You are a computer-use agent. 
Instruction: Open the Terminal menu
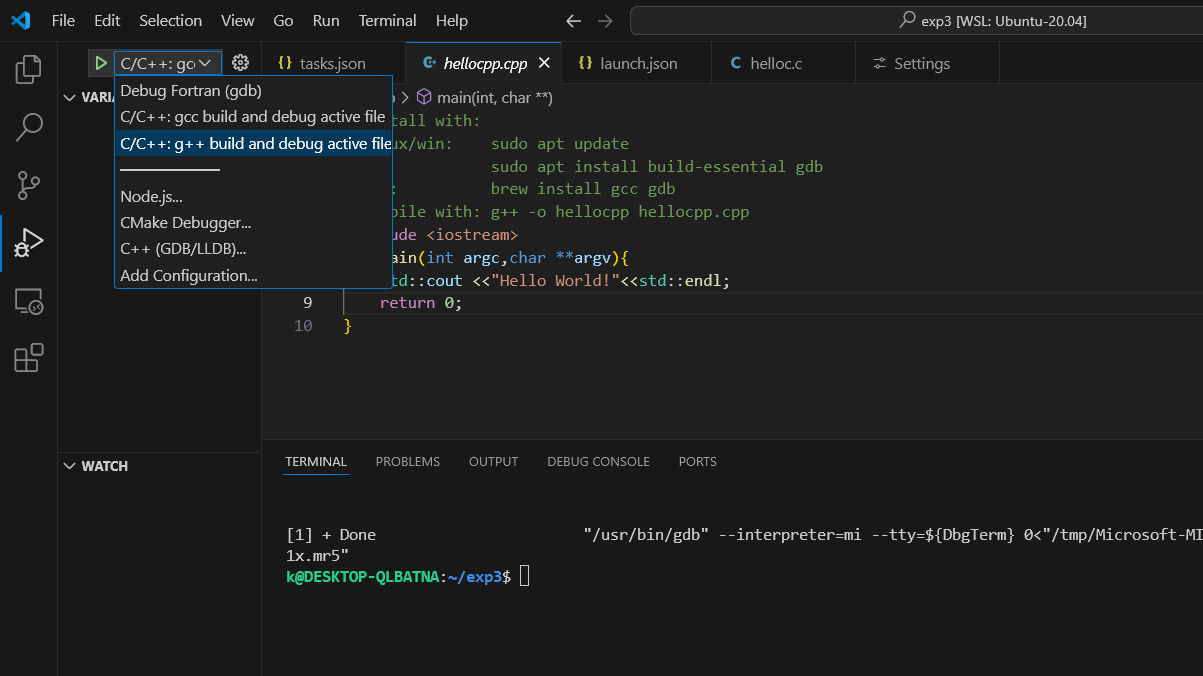click(x=387, y=21)
